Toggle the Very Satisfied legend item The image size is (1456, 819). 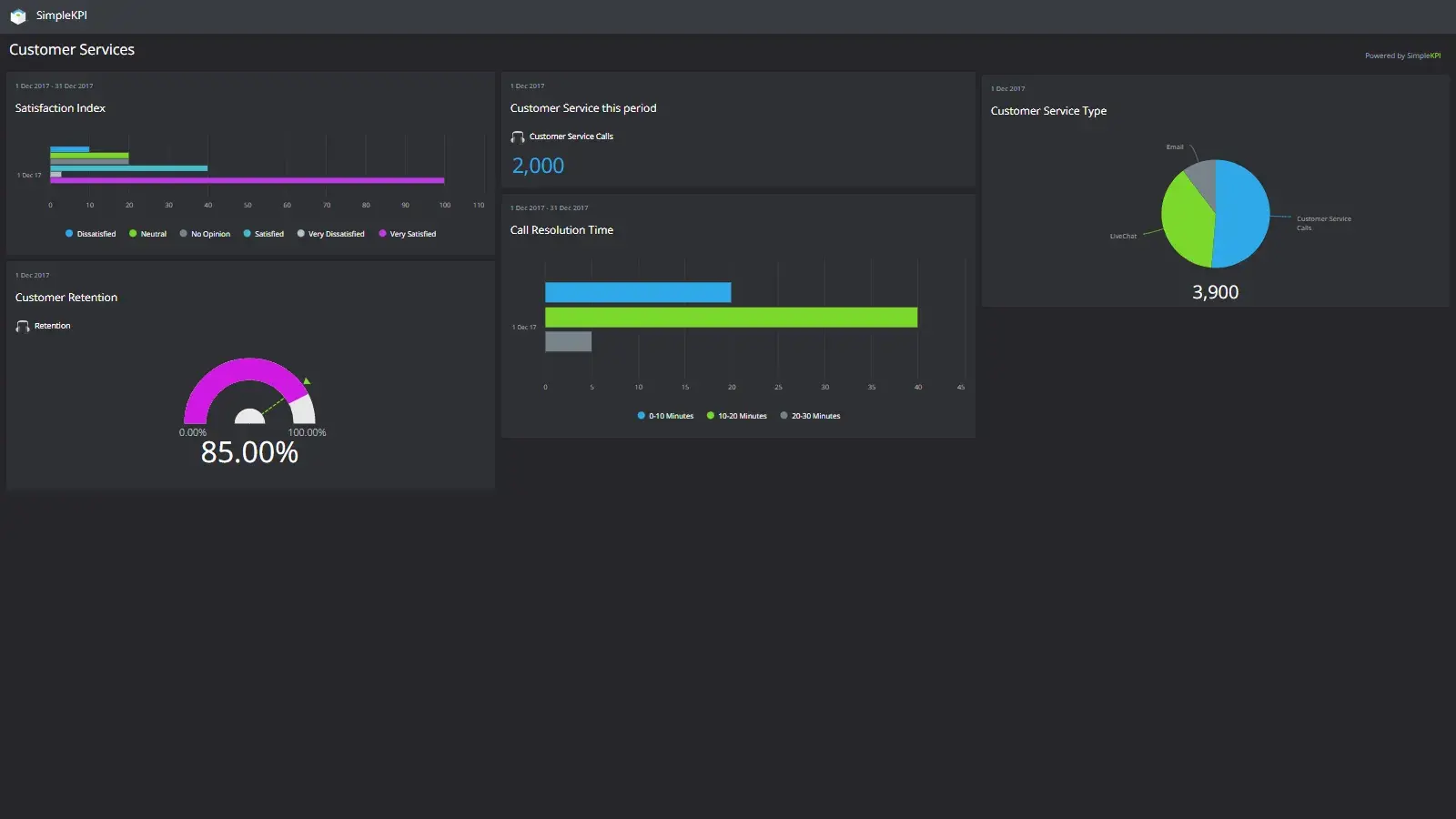(407, 234)
